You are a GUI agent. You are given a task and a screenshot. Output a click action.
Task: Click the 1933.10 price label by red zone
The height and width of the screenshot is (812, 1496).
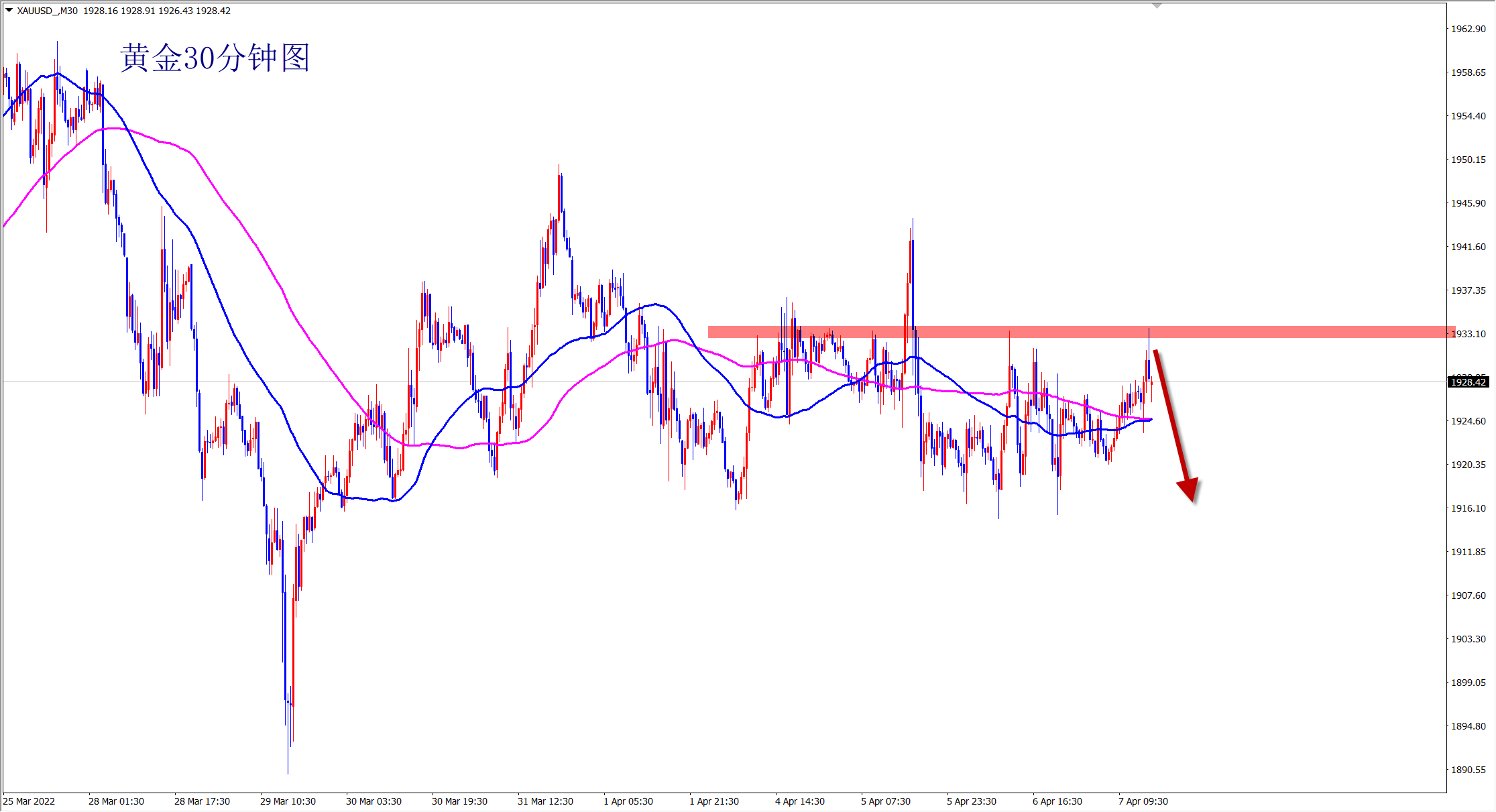(x=1469, y=334)
